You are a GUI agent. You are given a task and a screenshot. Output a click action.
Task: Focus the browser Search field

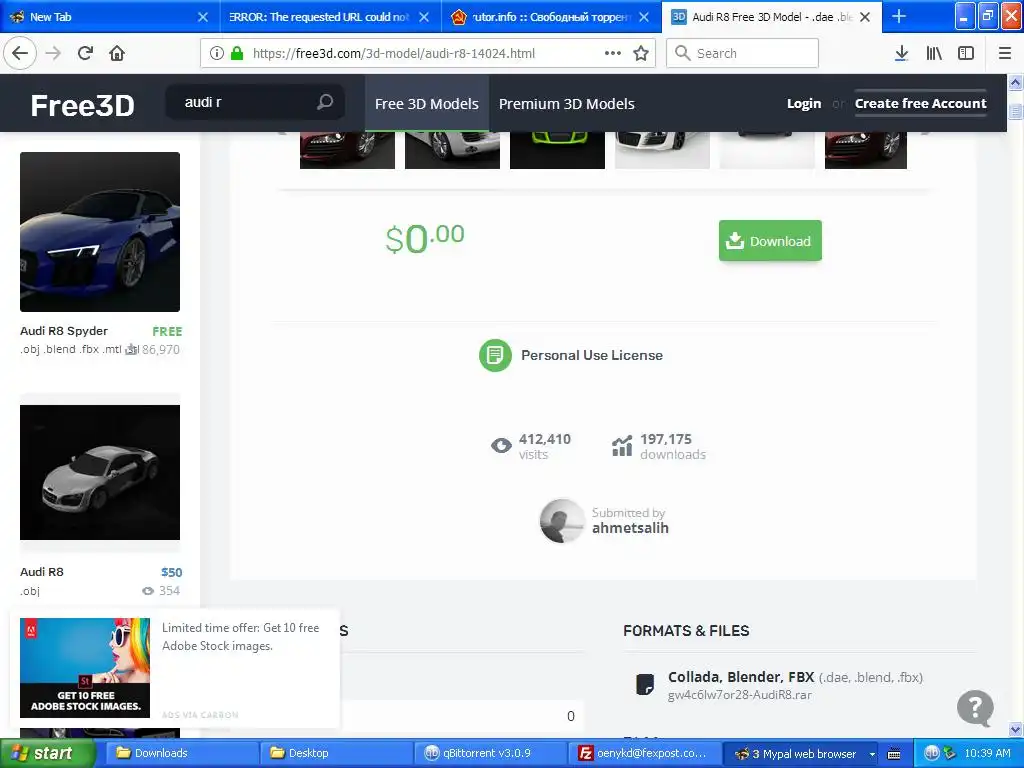742,53
